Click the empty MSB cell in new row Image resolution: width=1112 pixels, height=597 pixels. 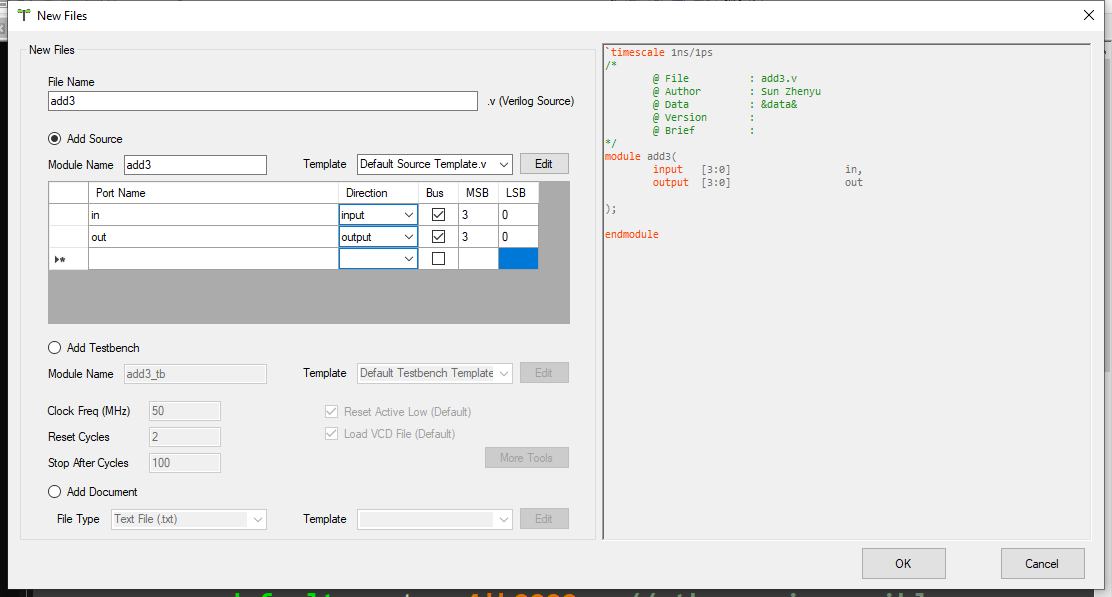click(478, 259)
